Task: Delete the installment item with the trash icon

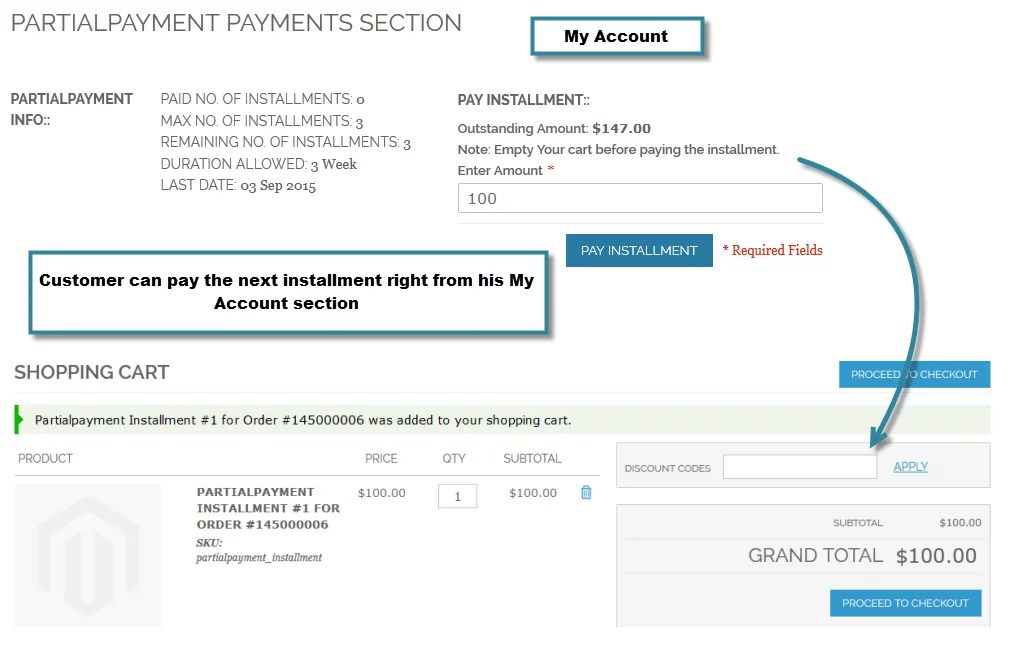Action: (x=586, y=492)
